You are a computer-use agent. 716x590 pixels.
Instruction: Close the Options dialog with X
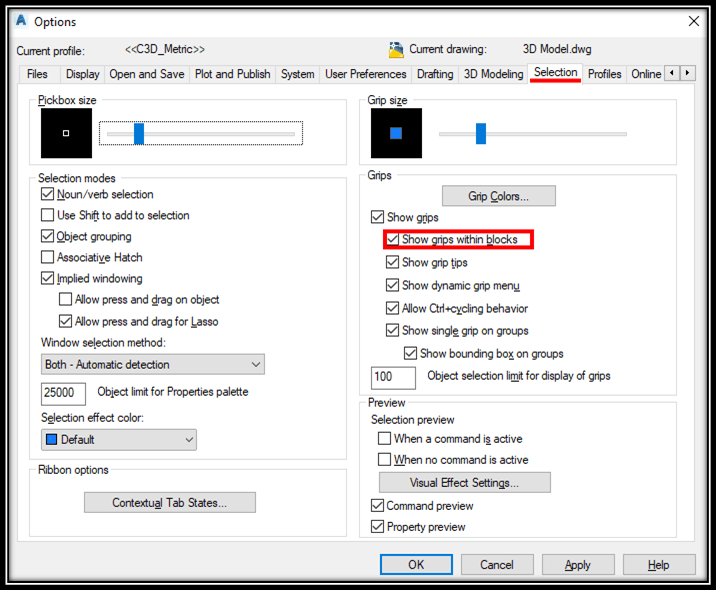694,21
